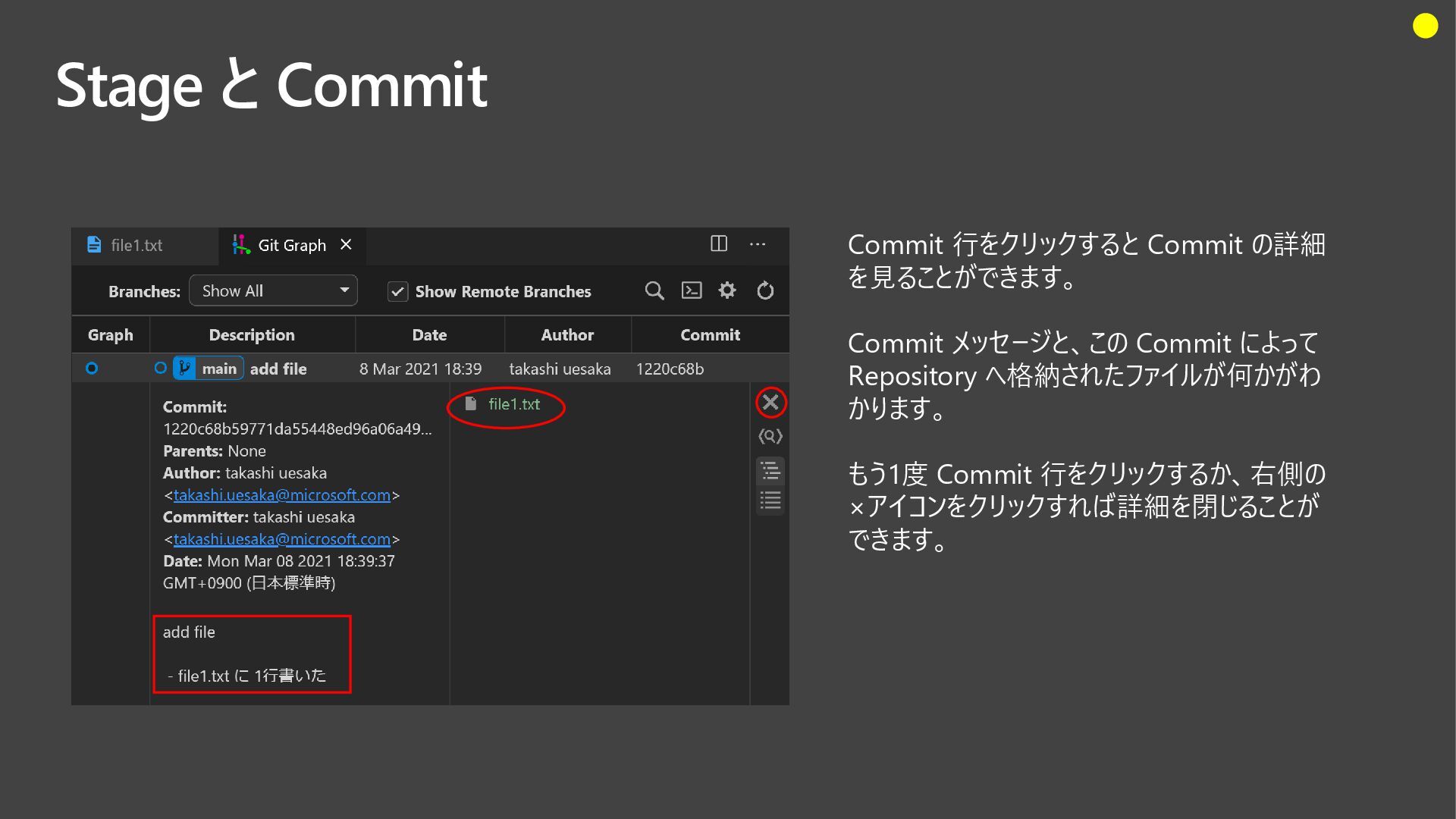Close commit details with X icon

pyautogui.click(x=770, y=402)
